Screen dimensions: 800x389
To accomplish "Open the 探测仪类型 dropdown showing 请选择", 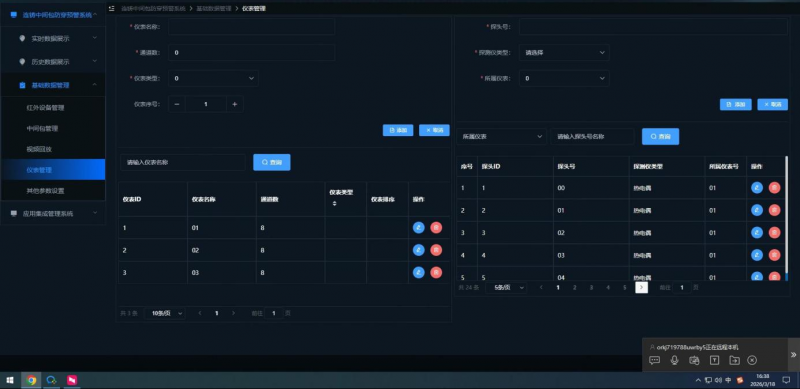I will pos(564,53).
